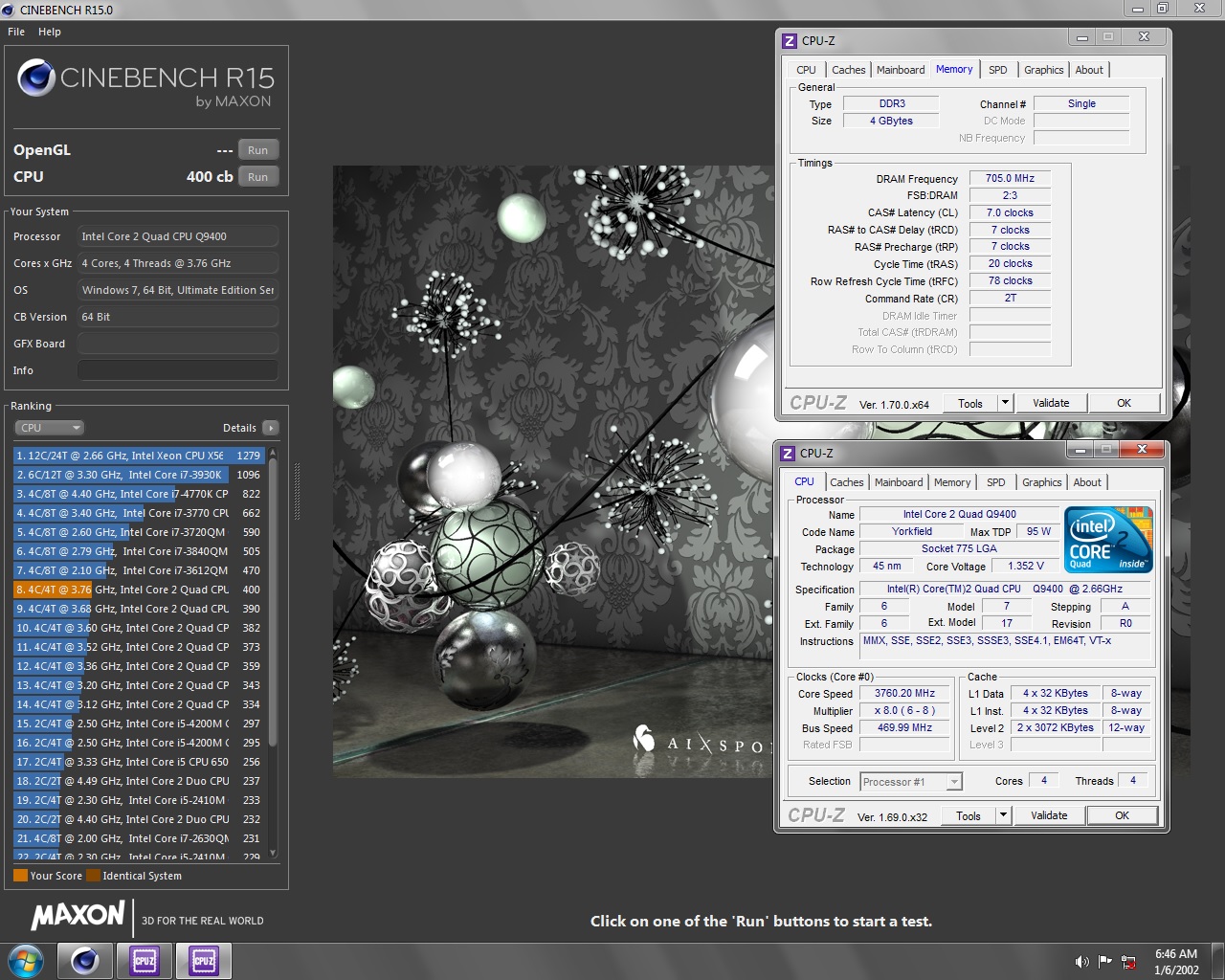Switch to Caches tab in upper CPU-Z window
Viewport: 1225px width, 980px height.
848,70
